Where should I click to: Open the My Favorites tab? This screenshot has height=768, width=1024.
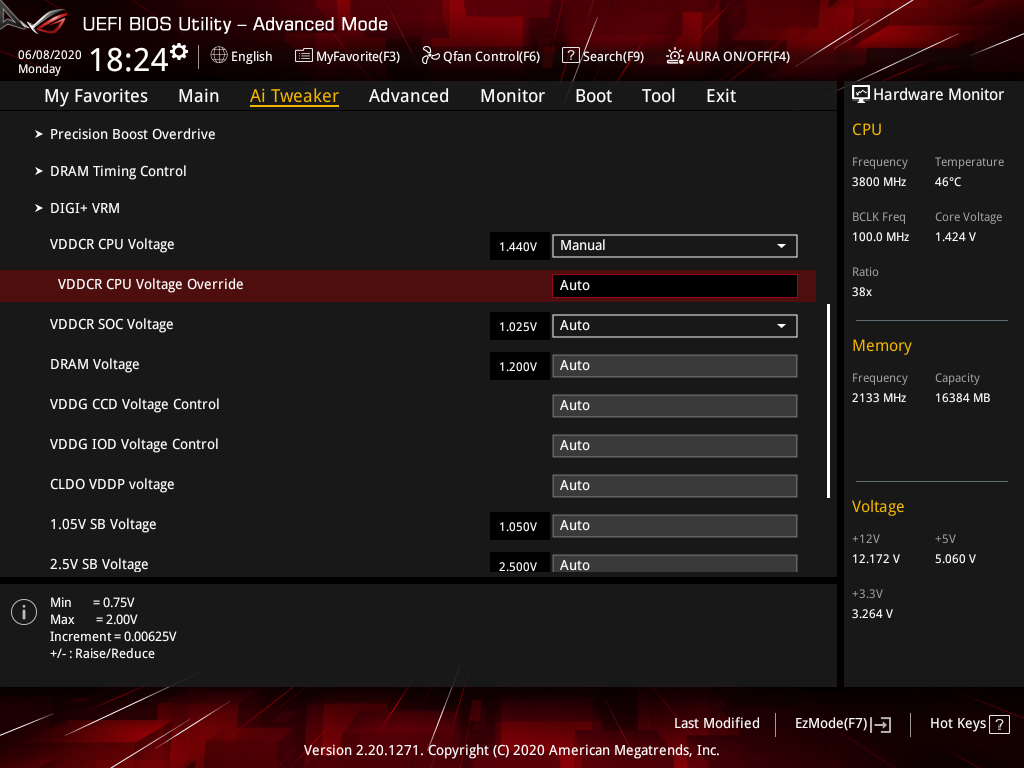pos(96,96)
